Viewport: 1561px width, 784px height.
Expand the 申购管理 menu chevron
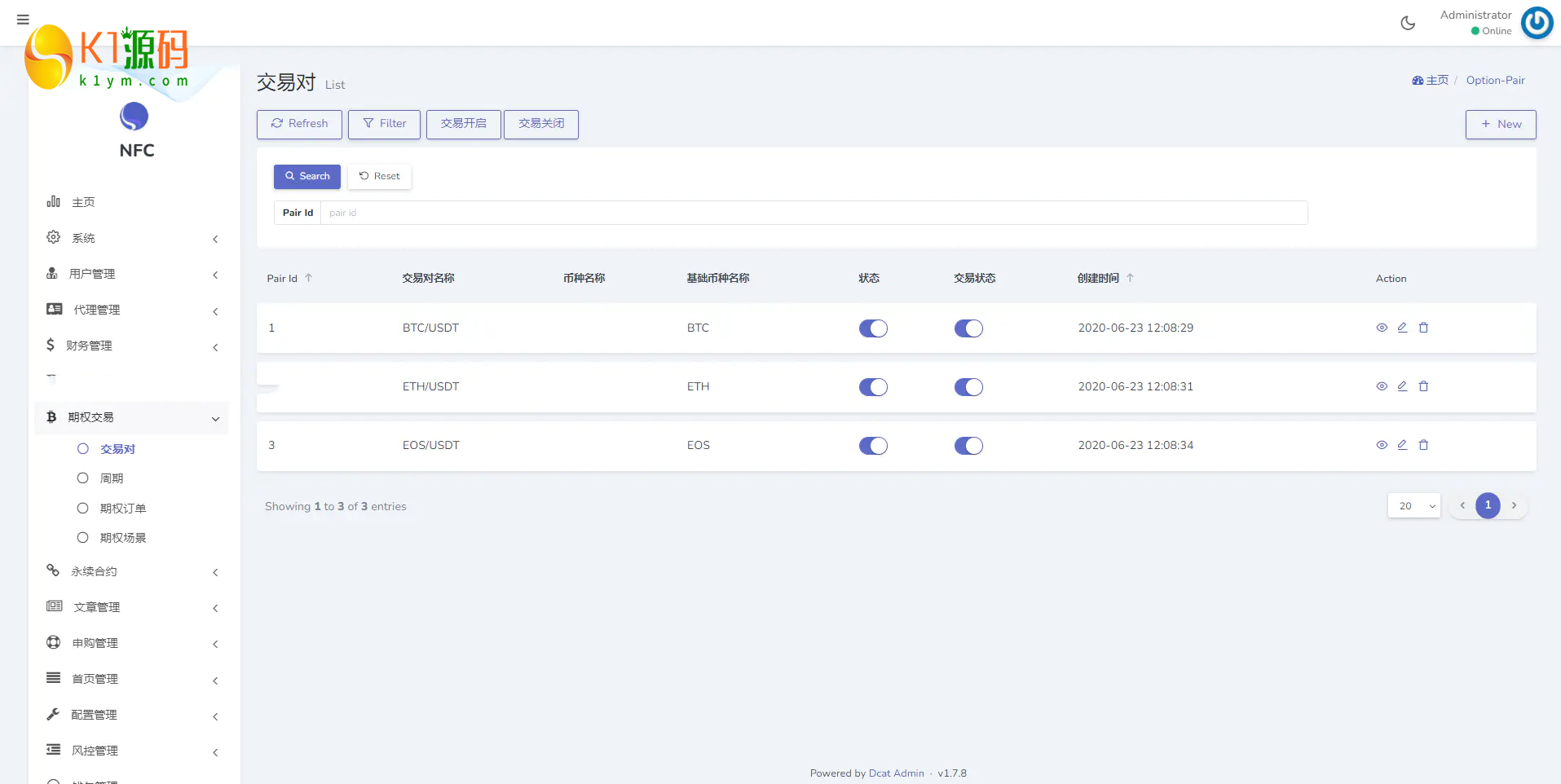[215, 644]
